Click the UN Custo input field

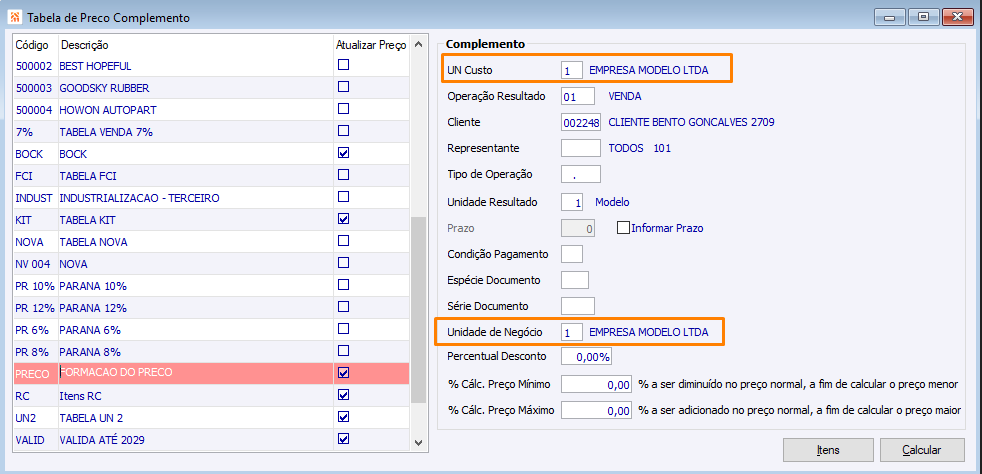(572, 70)
